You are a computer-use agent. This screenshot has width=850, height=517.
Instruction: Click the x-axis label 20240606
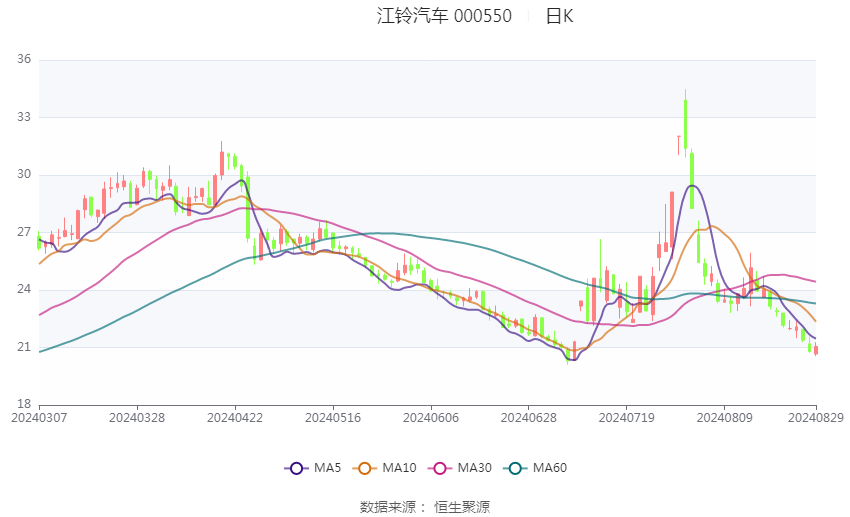tap(431, 418)
